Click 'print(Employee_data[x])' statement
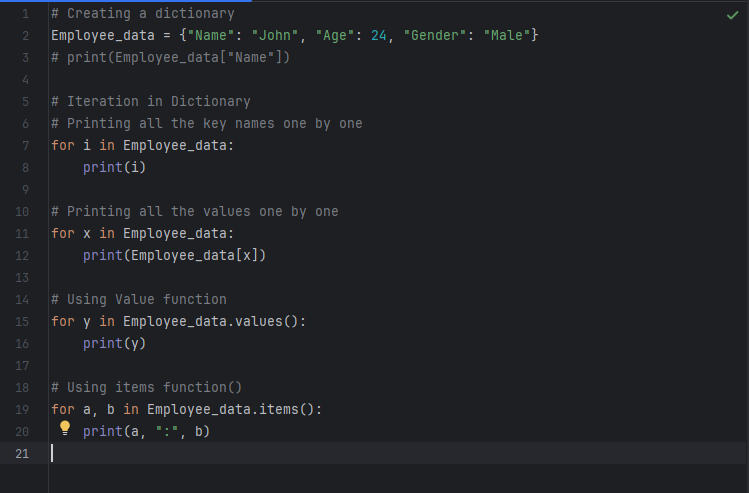 [x=174, y=255]
